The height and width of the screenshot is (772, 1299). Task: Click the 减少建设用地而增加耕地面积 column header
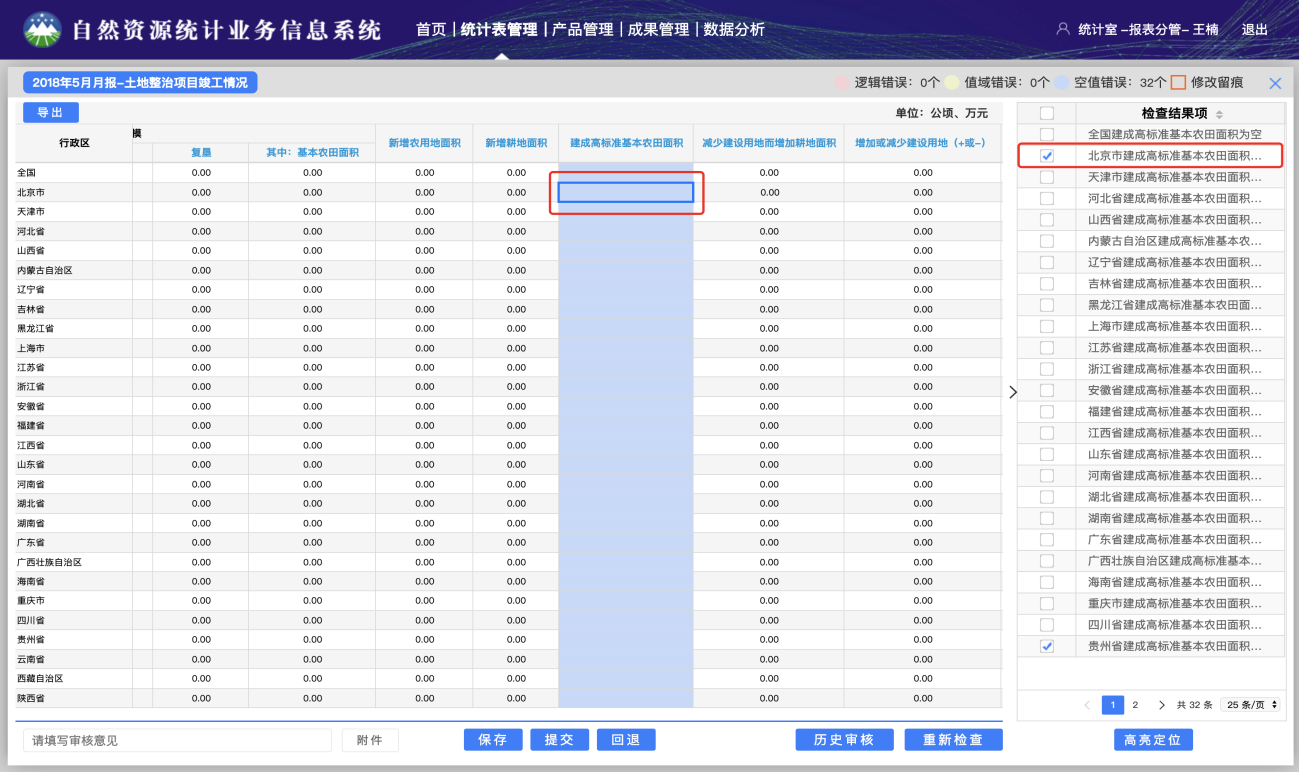pyautogui.click(x=769, y=143)
